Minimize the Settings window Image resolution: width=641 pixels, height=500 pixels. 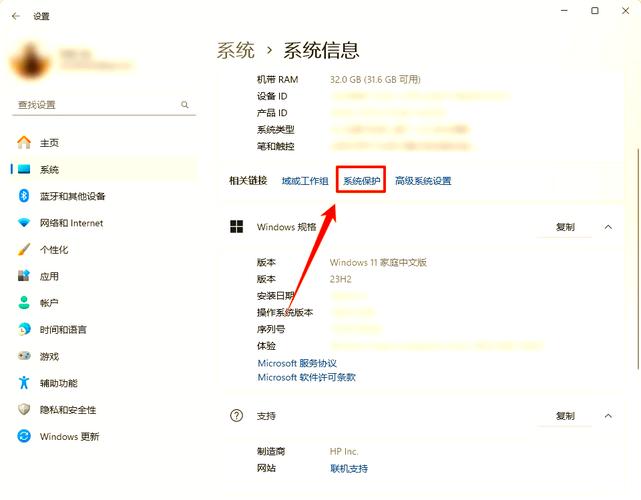pyautogui.click(x=565, y=11)
